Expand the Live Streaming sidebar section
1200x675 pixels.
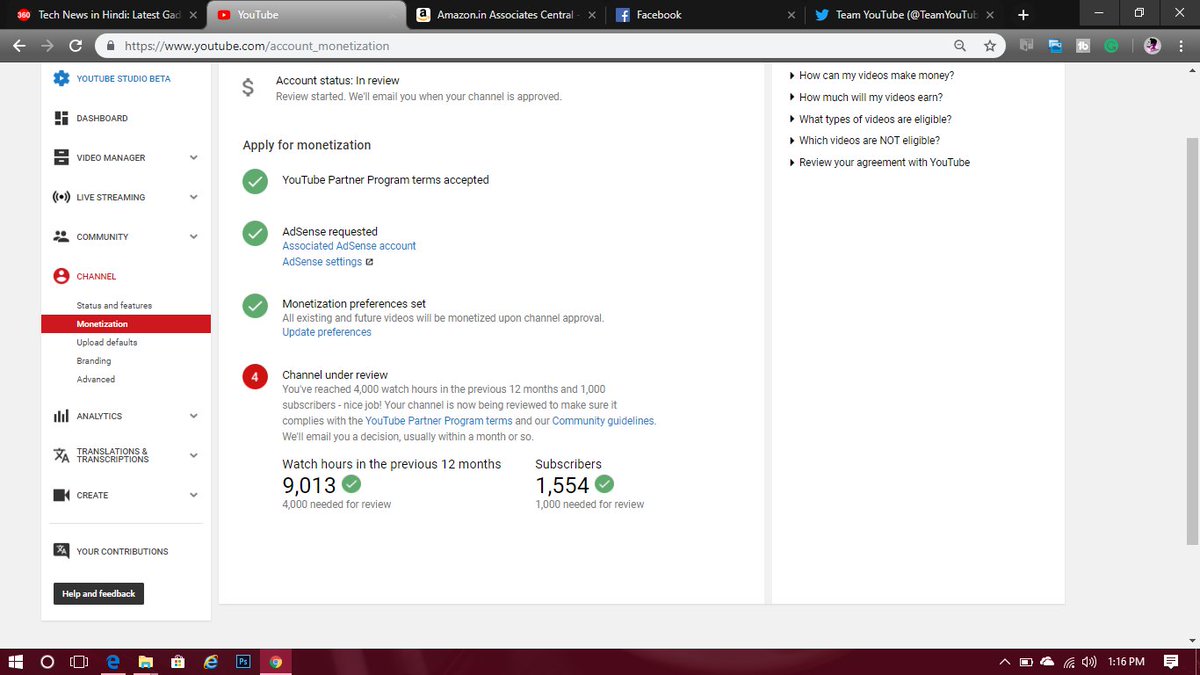coord(194,197)
